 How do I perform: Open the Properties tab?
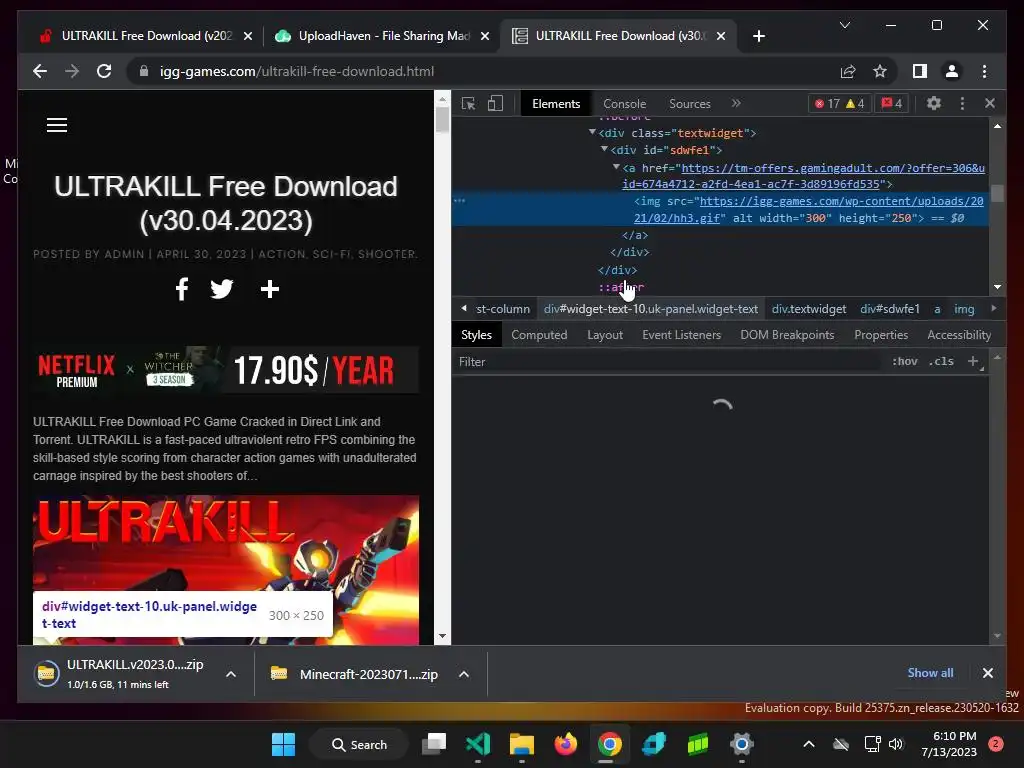pyautogui.click(x=881, y=335)
